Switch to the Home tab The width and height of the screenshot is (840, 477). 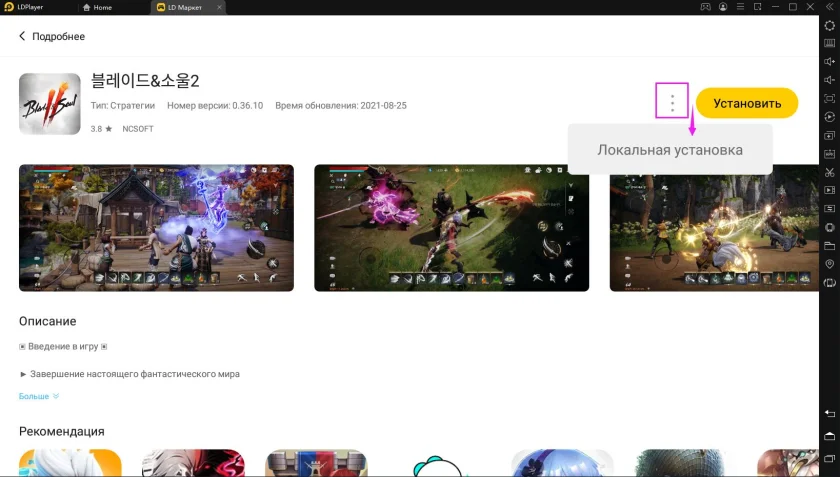click(98, 8)
